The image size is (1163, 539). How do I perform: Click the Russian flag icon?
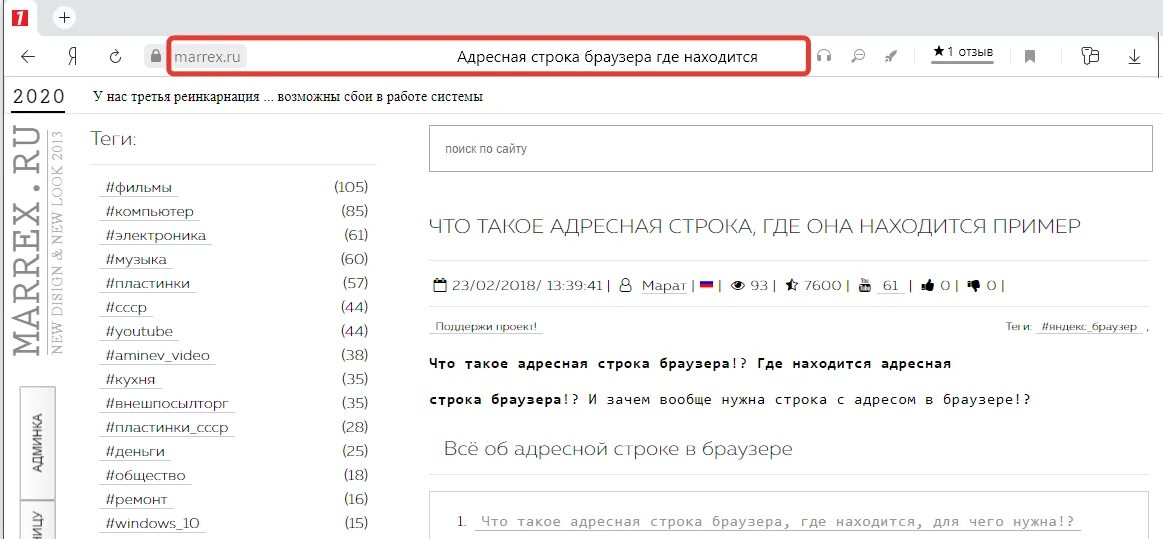tap(706, 285)
